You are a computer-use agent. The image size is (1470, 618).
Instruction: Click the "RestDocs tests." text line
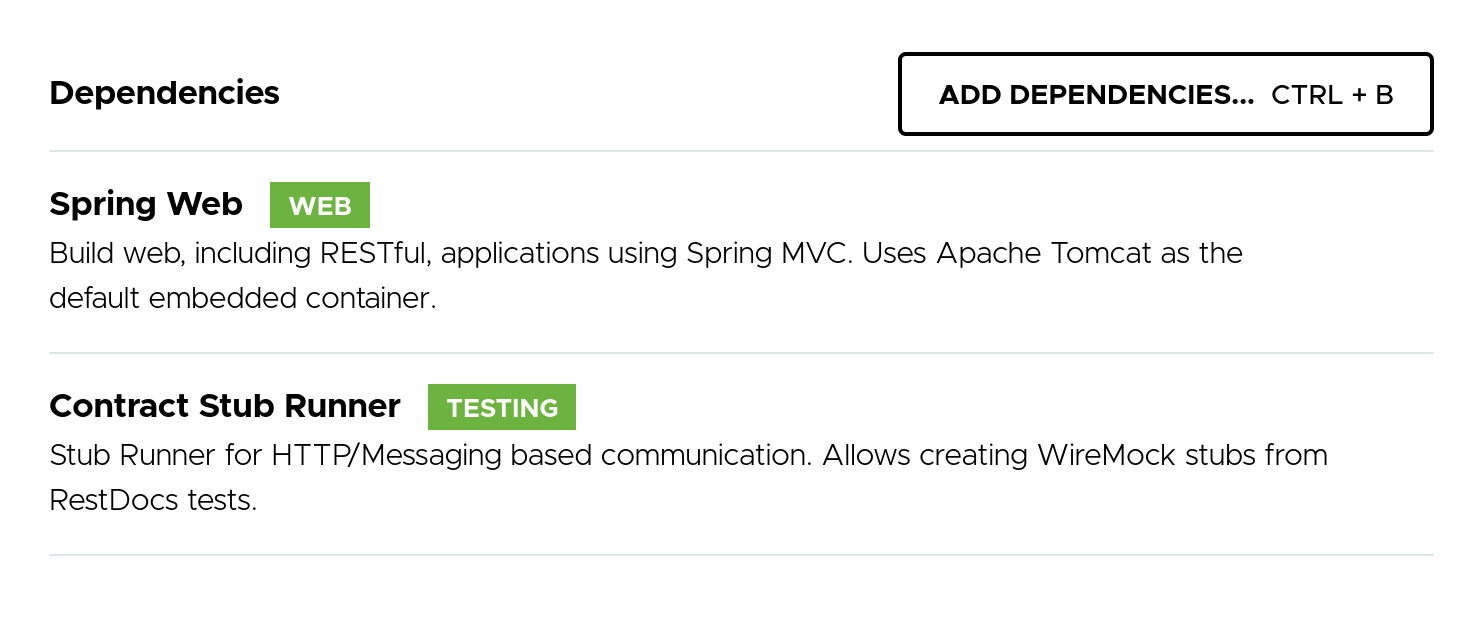(x=153, y=500)
